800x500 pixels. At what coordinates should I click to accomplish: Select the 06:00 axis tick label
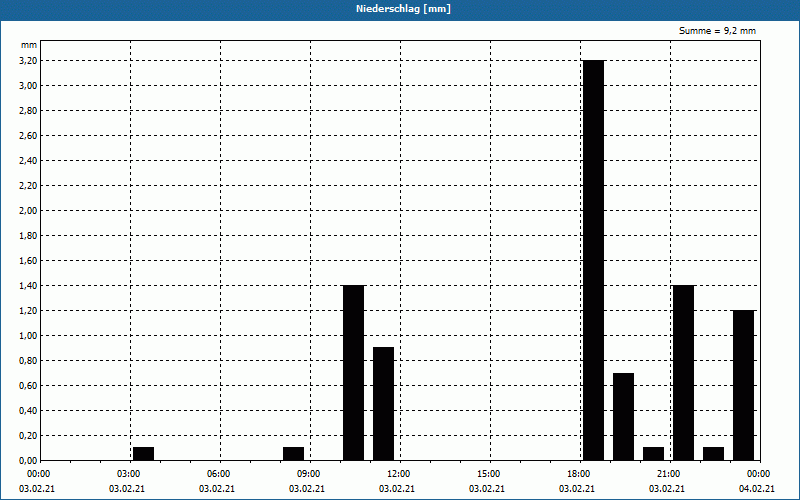219,474
